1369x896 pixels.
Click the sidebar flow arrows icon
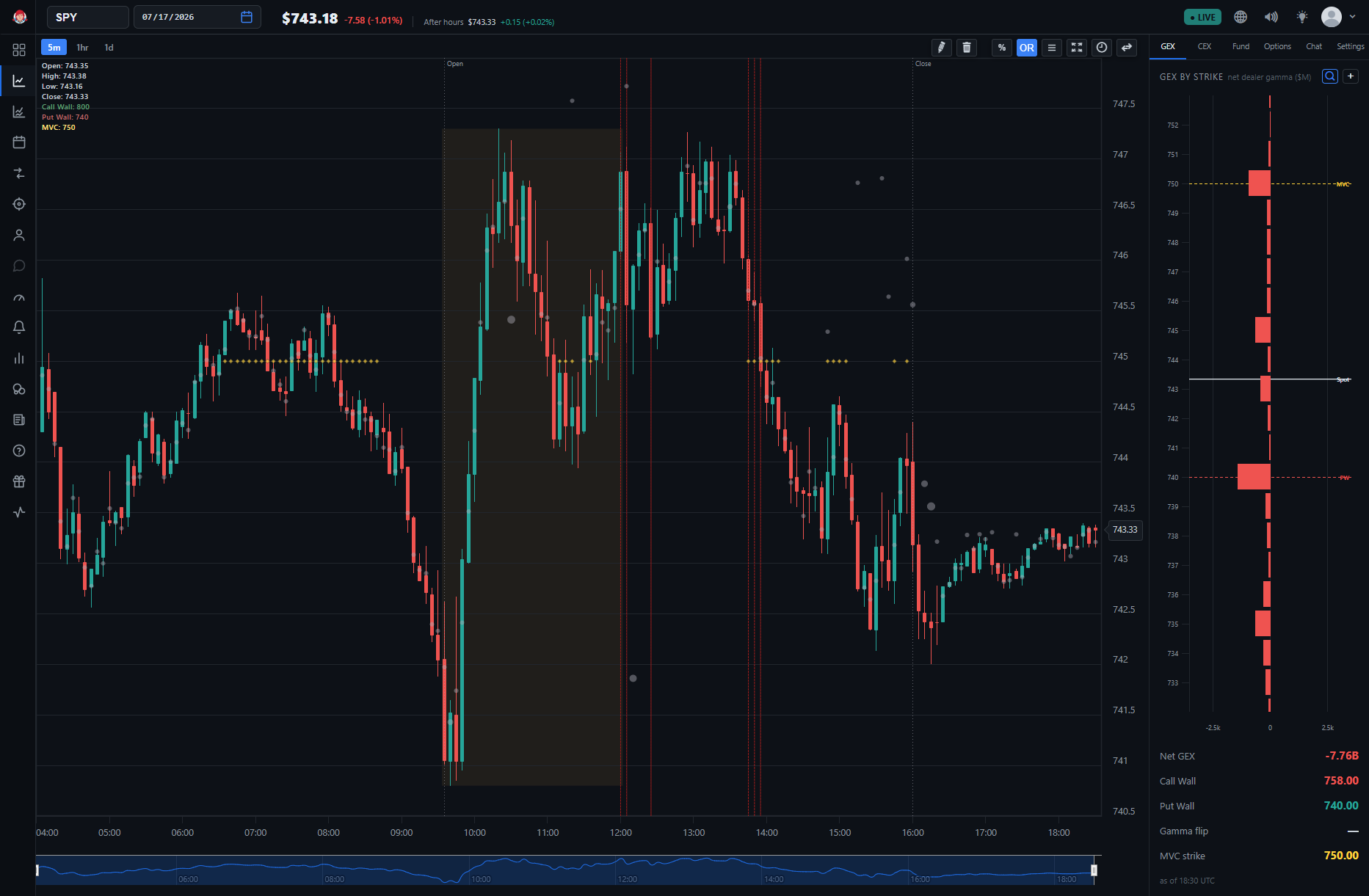(x=19, y=173)
